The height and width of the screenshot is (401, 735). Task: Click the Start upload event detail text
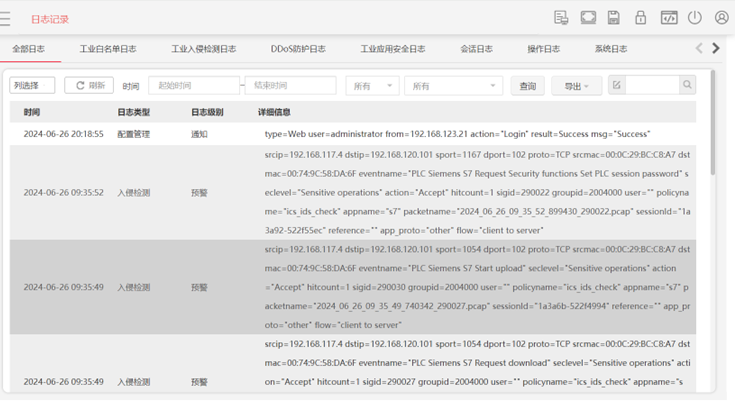click(477, 287)
